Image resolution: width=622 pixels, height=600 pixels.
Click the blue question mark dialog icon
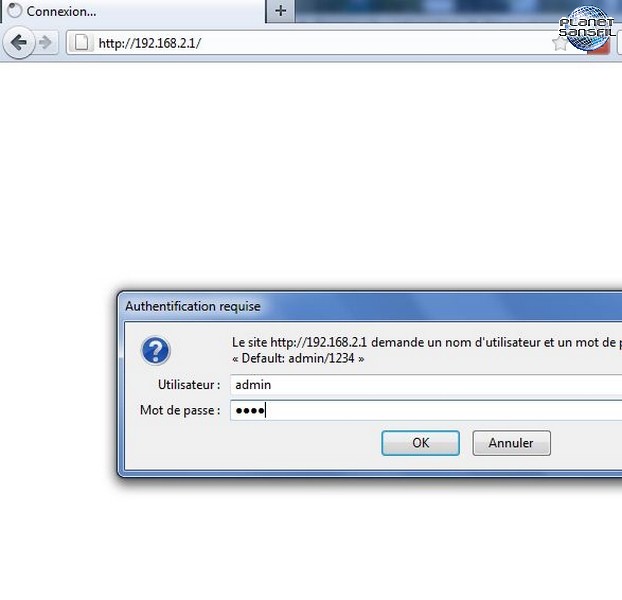pos(156,351)
